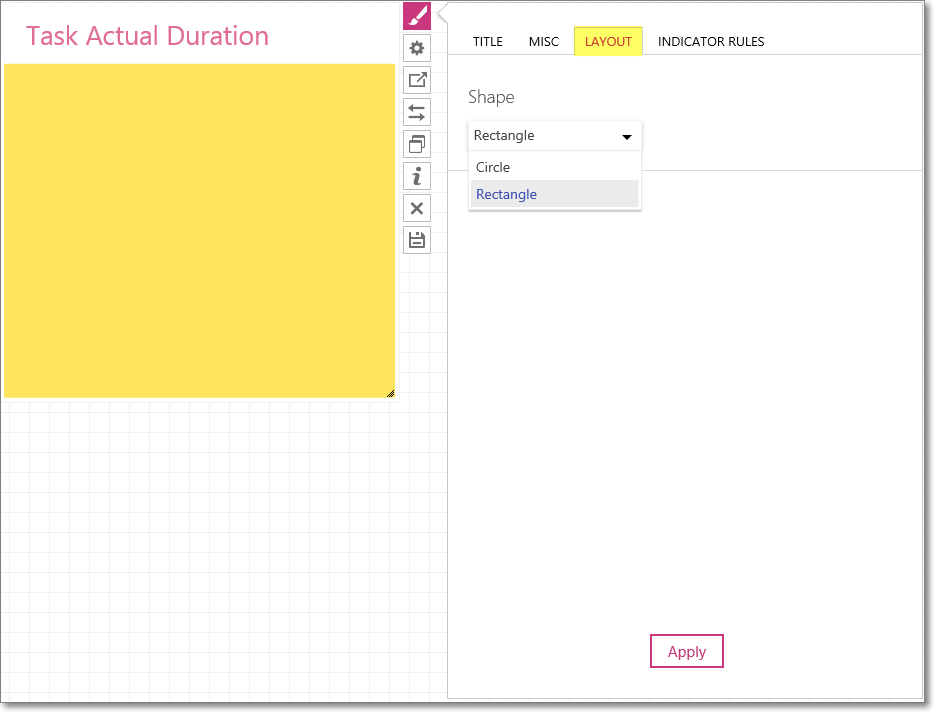
Task: Open the INDICATOR RULES tab
Action: point(711,42)
